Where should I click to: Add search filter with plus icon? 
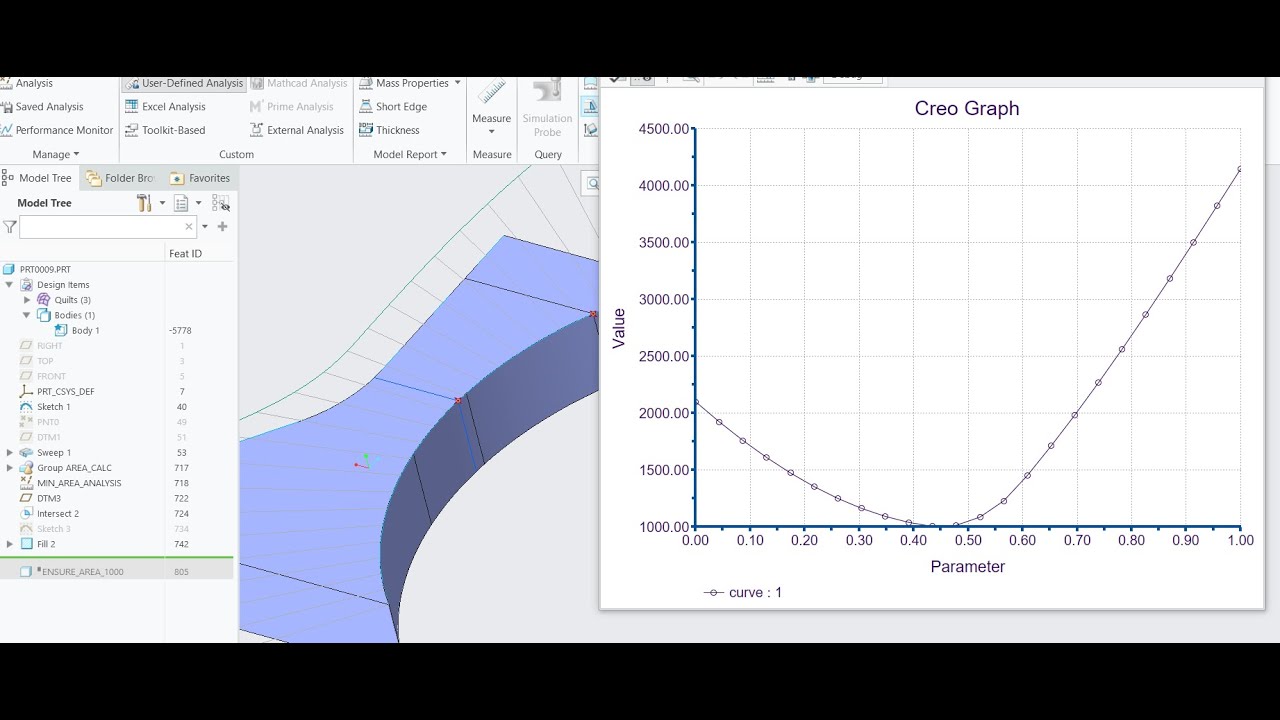(222, 227)
